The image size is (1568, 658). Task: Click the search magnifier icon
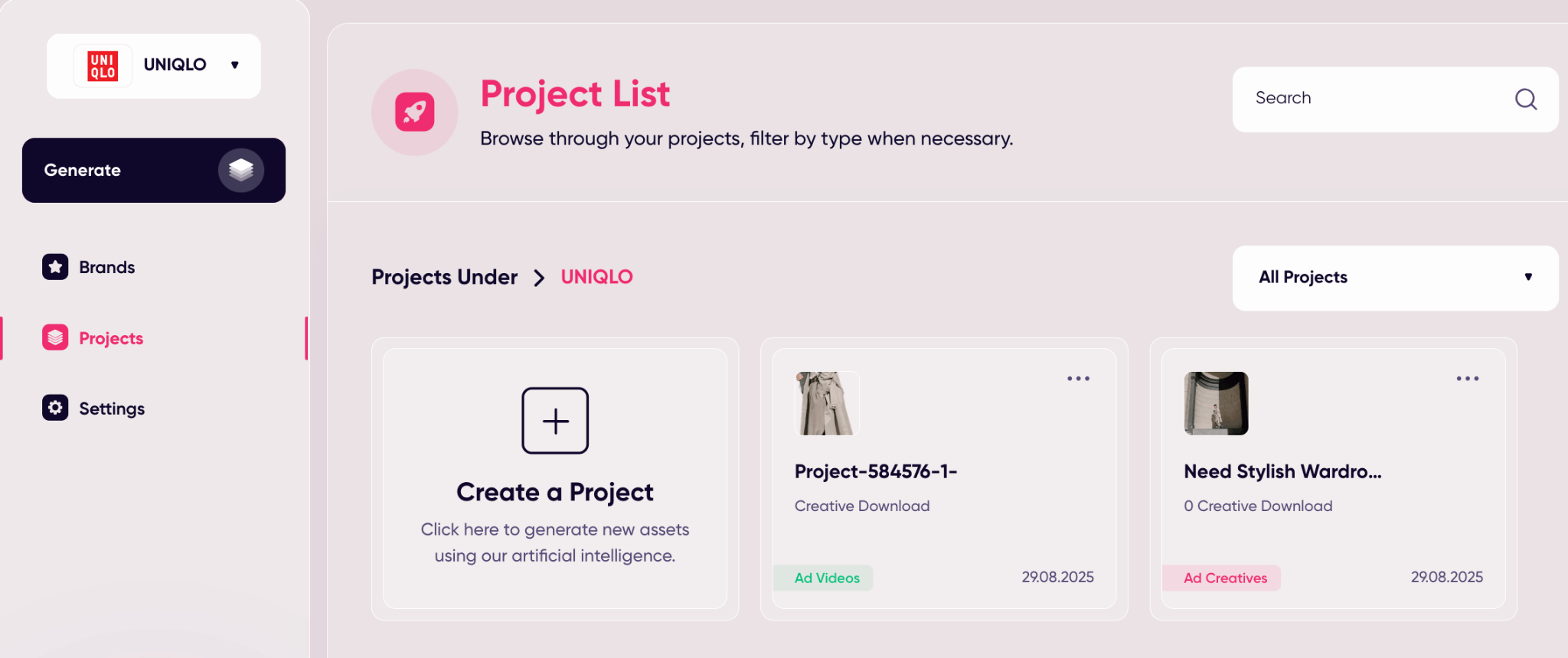click(1525, 99)
